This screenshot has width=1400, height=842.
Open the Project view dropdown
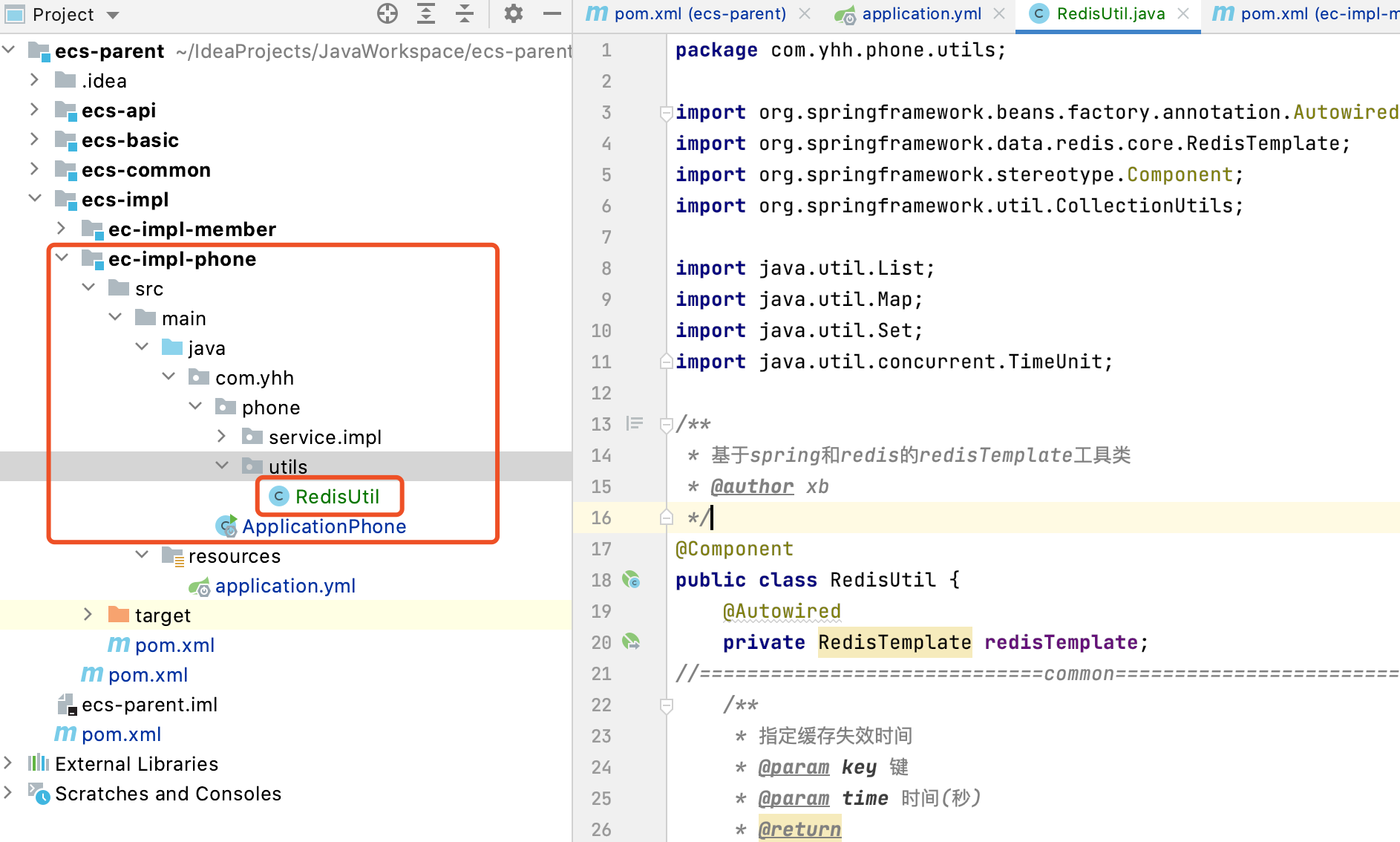tap(113, 15)
